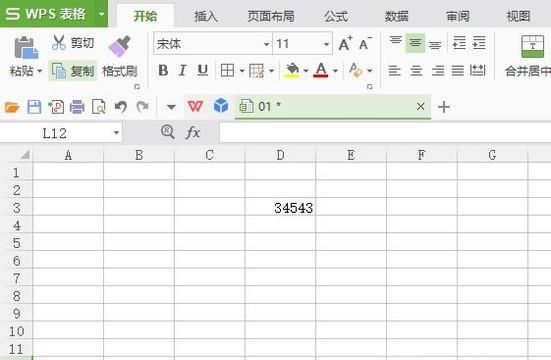The image size is (551, 360).
Task: Expand quick access toolbar customize arrow
Action: 171,107
